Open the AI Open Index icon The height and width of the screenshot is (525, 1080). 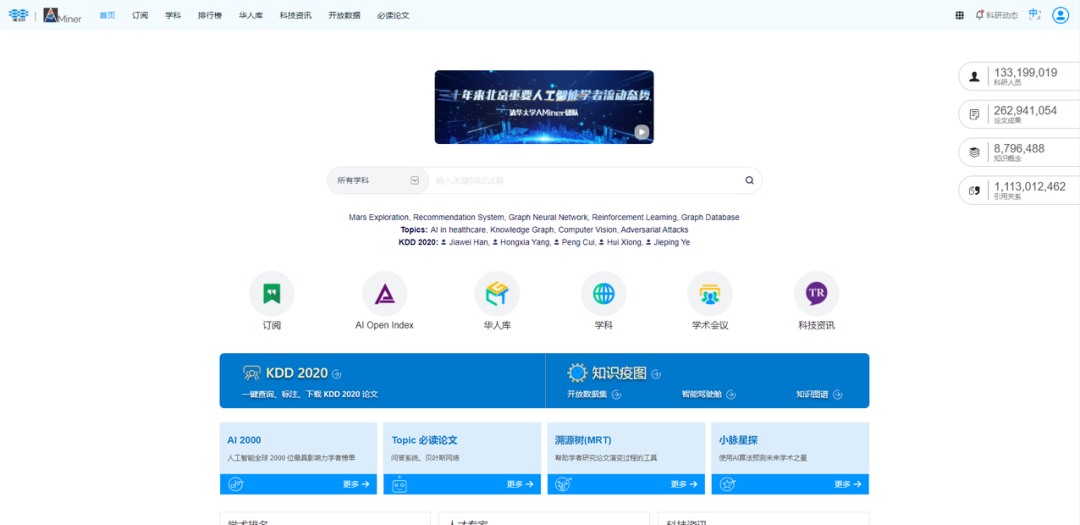(384, 294)
